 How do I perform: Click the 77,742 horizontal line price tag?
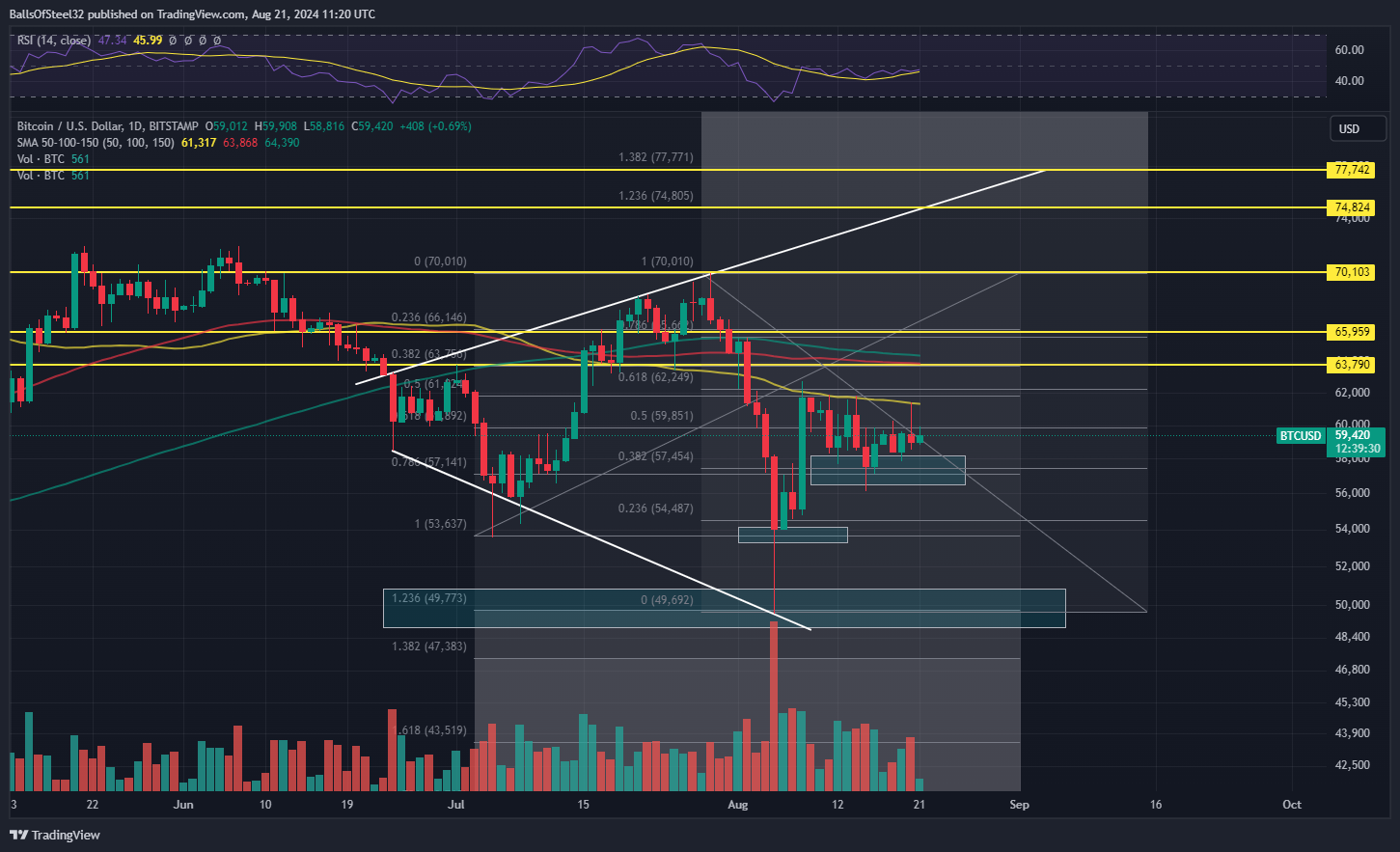1352,170
